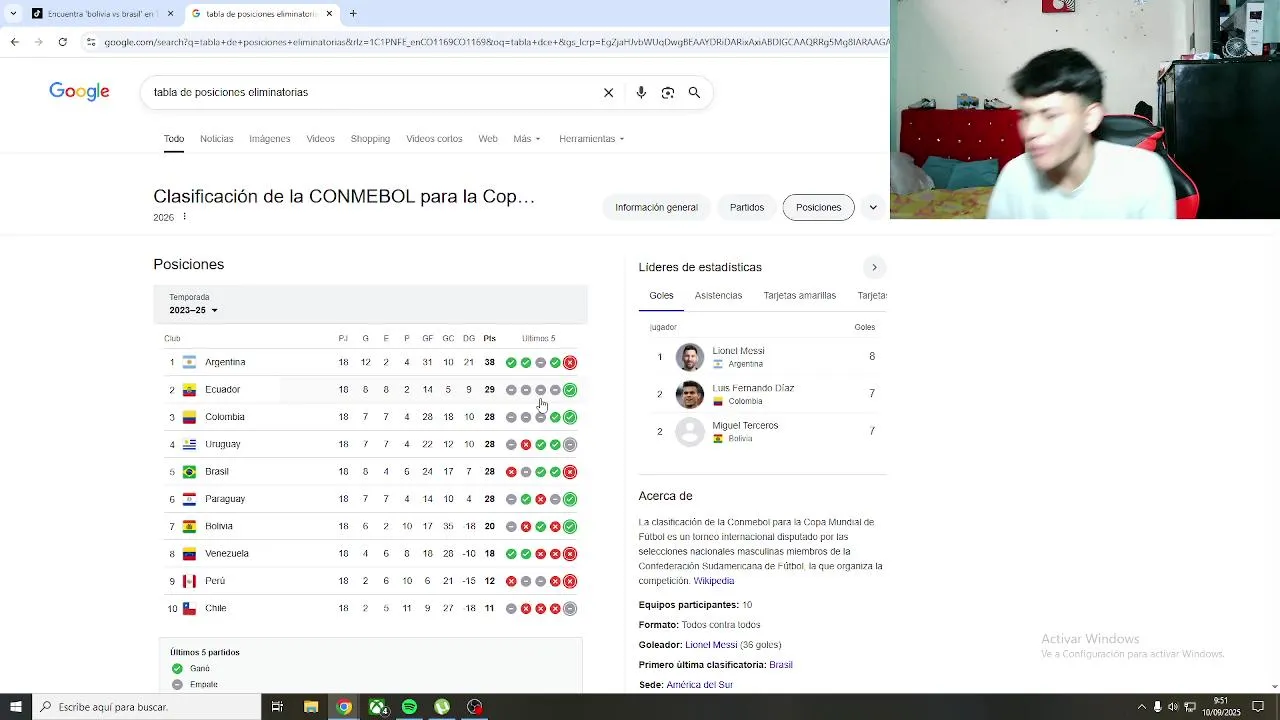Select the Posiciones chip
This screenshot has height=720, width=1280.
[x=818, y=207]
